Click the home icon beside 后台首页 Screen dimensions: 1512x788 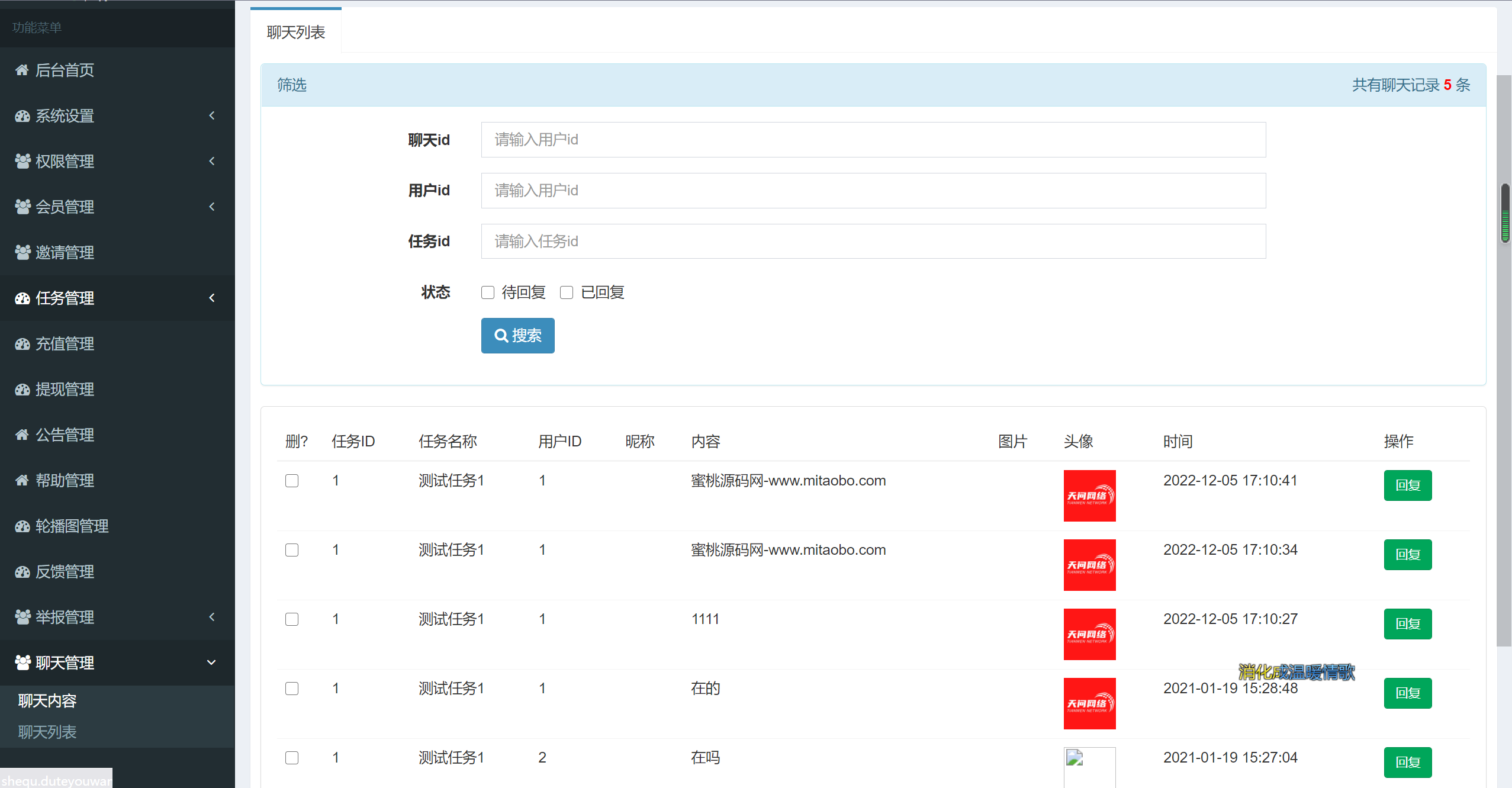[22, 70]
